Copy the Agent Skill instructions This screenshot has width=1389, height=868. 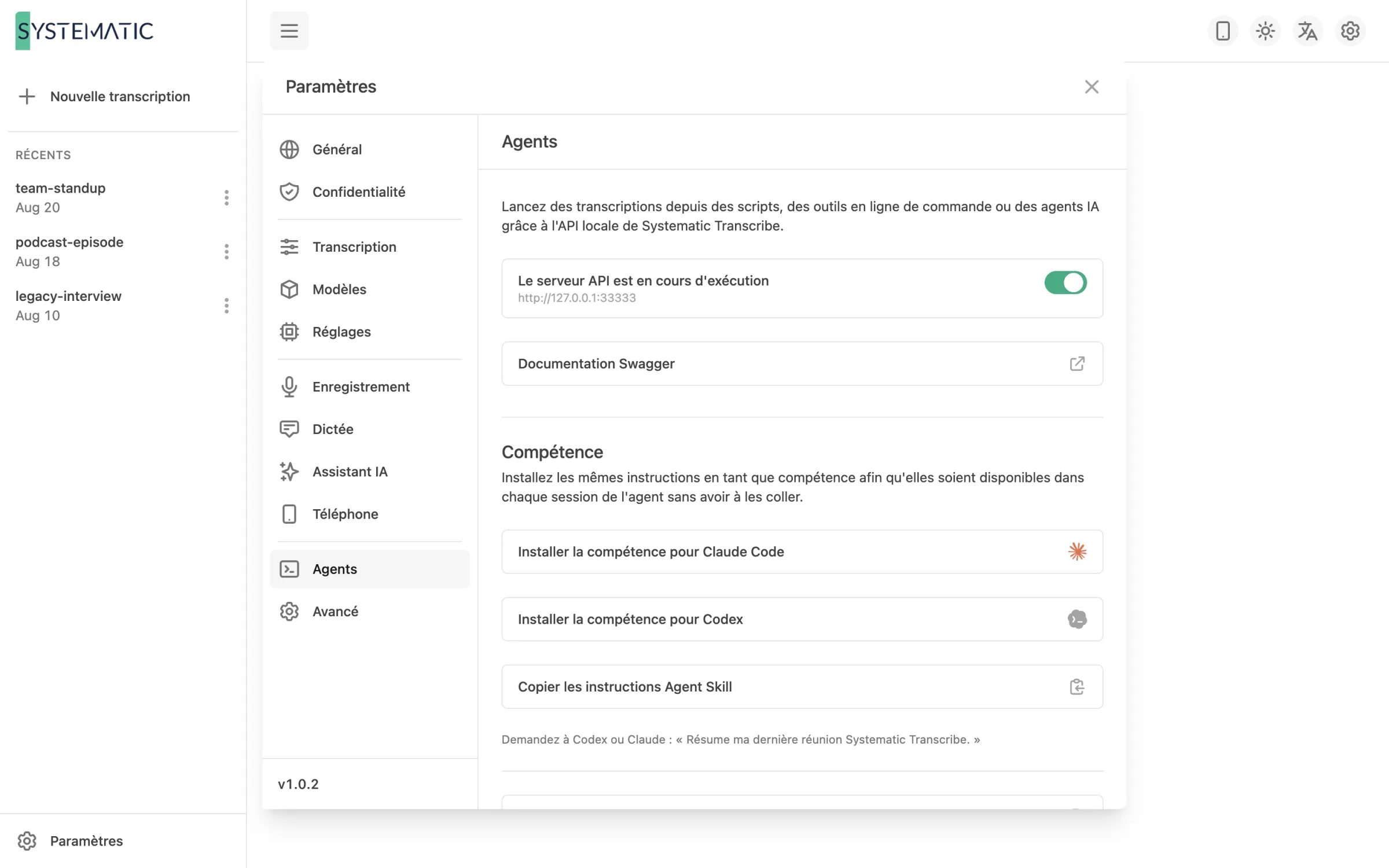click(x=802, y=686)
